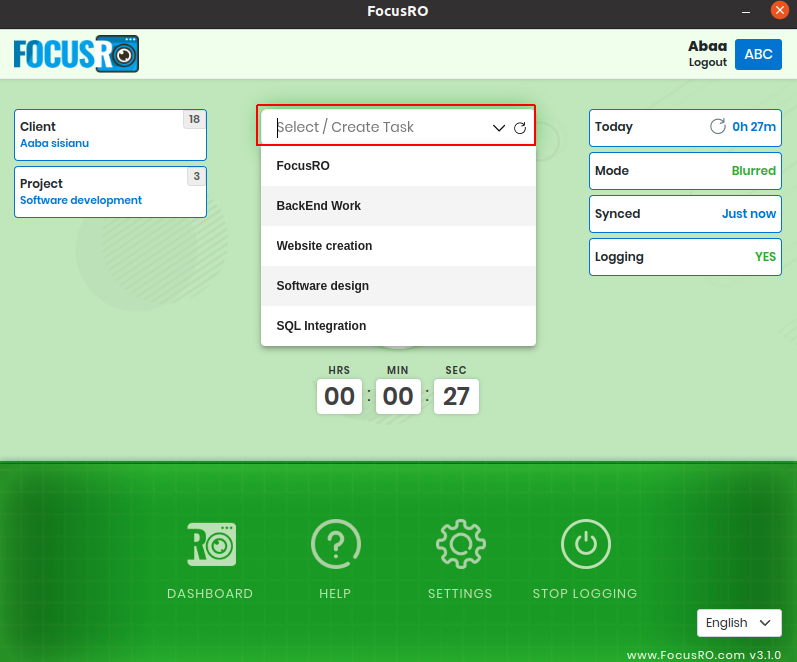Click the Logout link
This screenshot has height=662, width=797.
[708, 62]
